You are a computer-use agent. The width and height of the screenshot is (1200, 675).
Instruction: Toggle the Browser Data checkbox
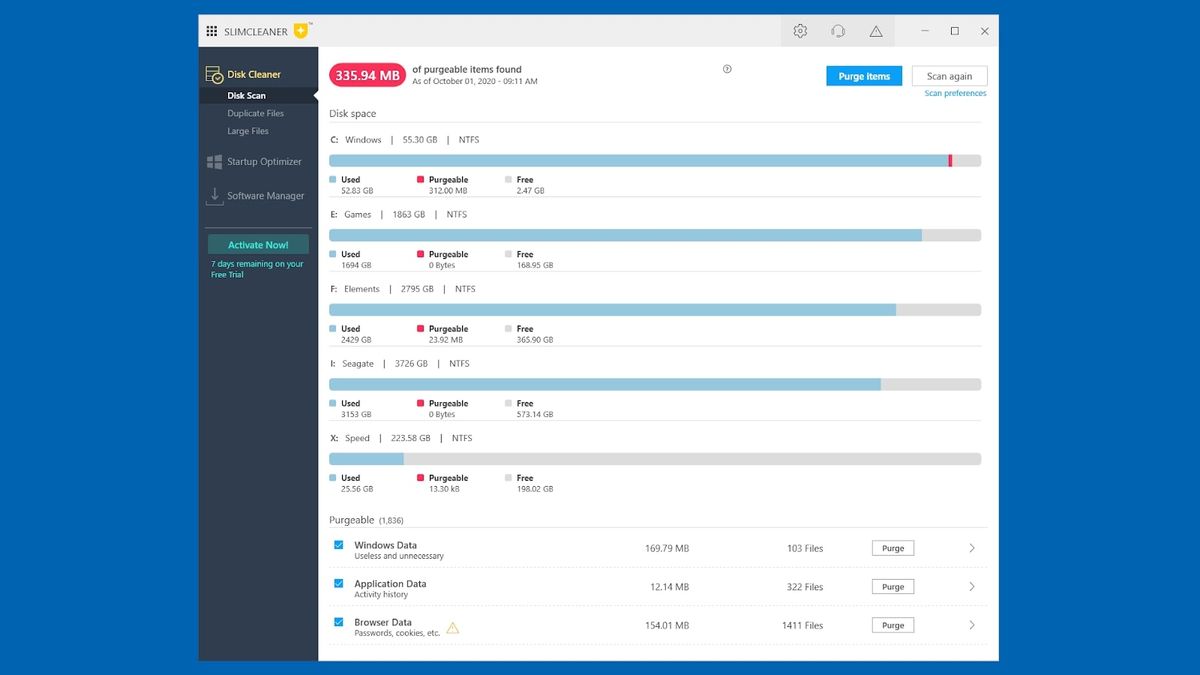(x=339, y=622)
